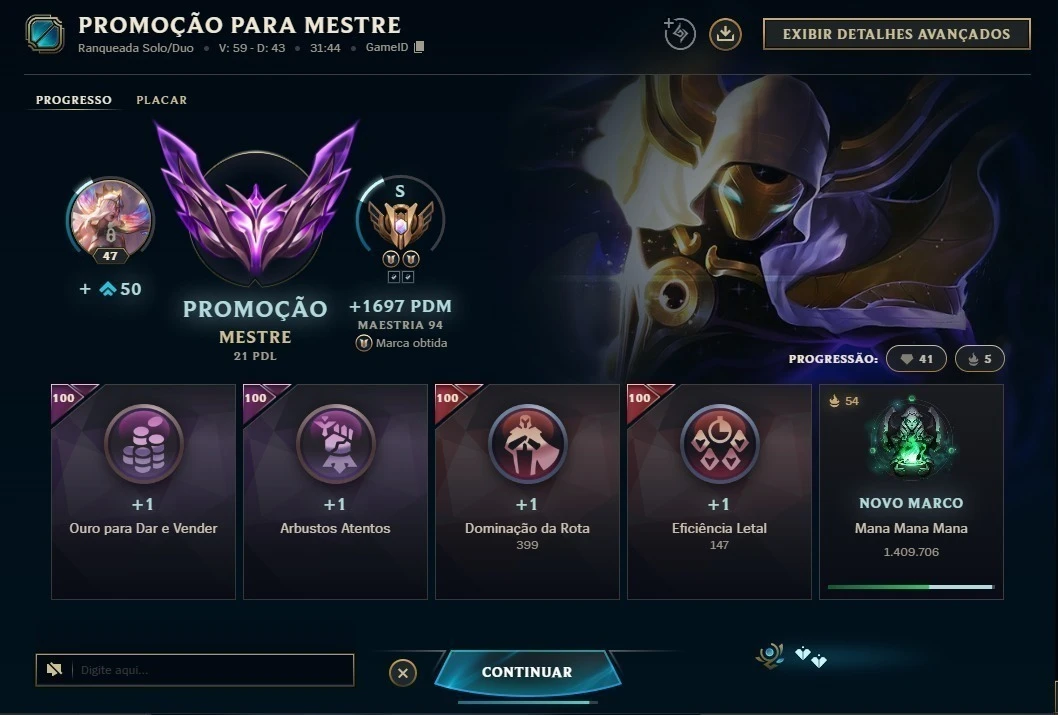Copy GameID using the clipboard icon
1058x715 pixels.
tap(419, 47)
